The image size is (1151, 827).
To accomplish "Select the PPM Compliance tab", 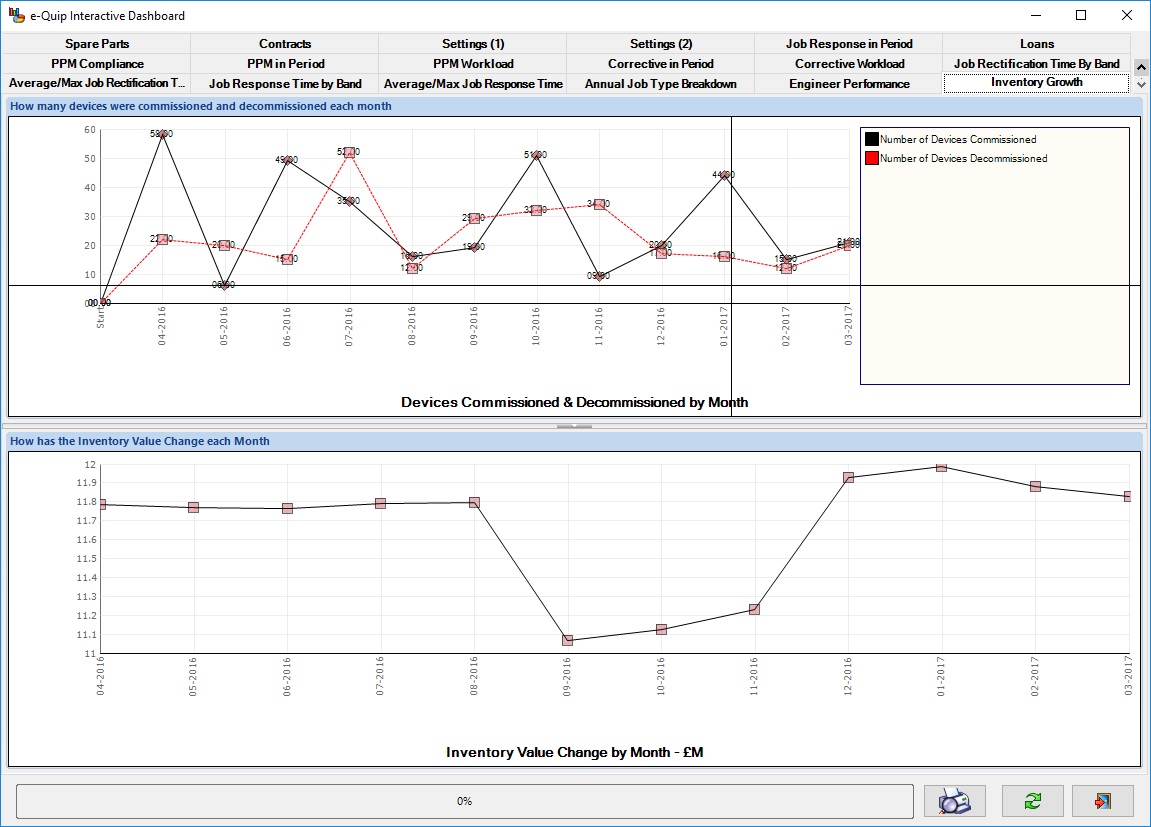I will click(x=97, y=64).
